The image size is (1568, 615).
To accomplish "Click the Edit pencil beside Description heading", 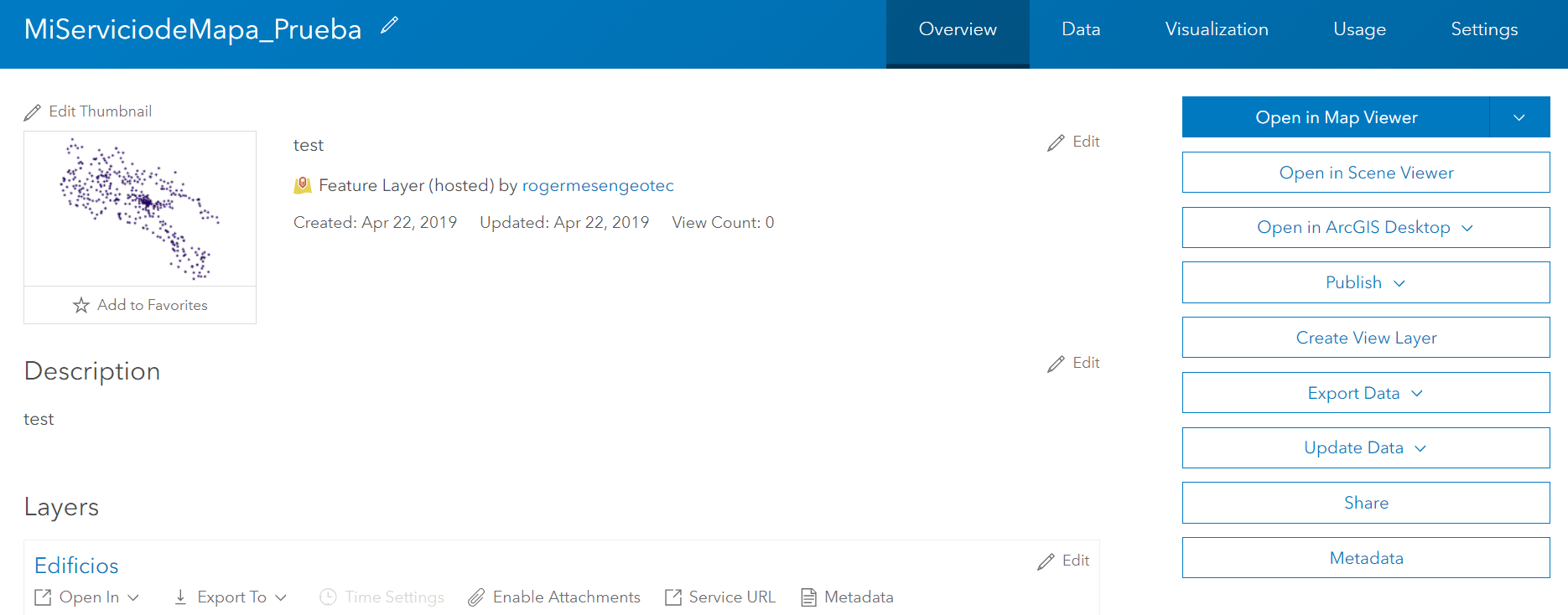I will [1056, 364].
